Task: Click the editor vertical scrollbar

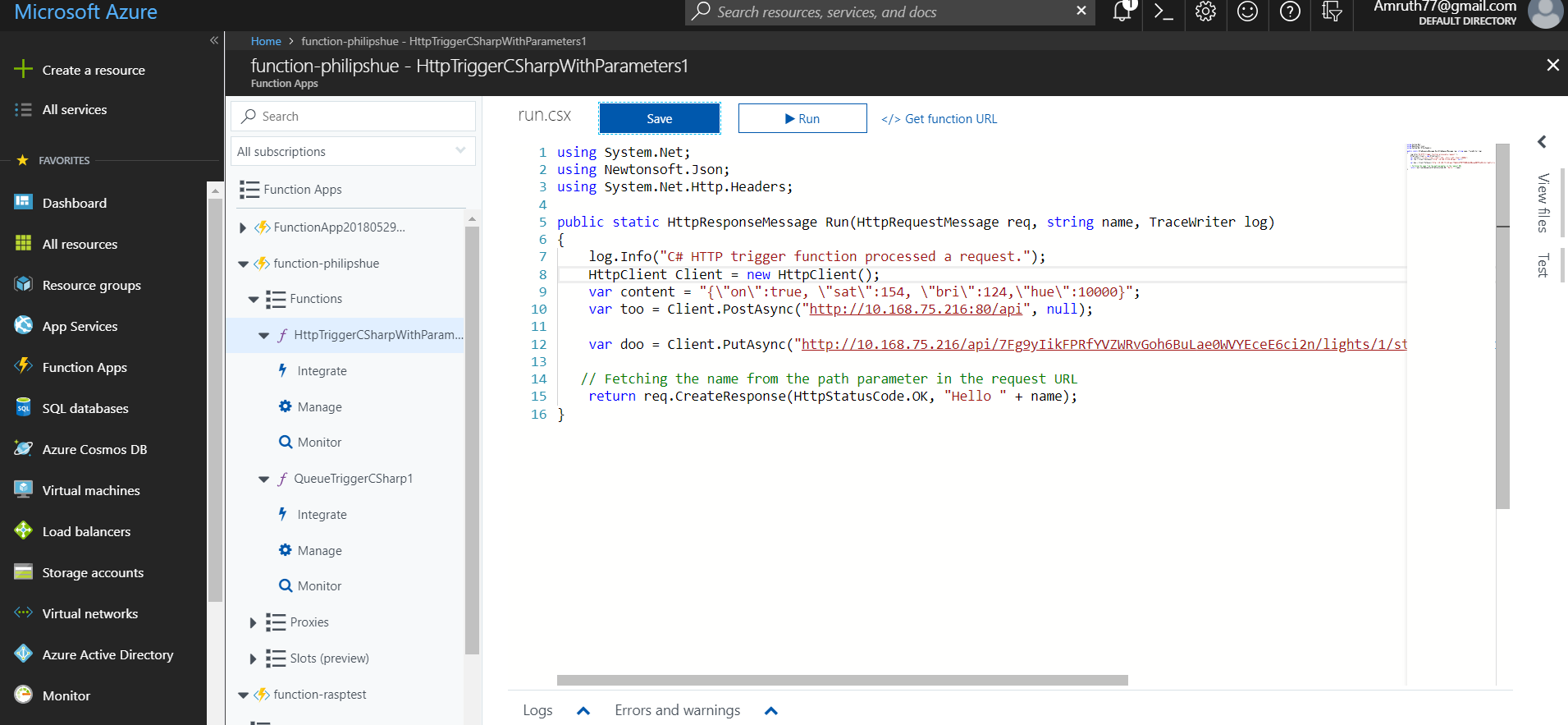Action: pos(1502,326)
